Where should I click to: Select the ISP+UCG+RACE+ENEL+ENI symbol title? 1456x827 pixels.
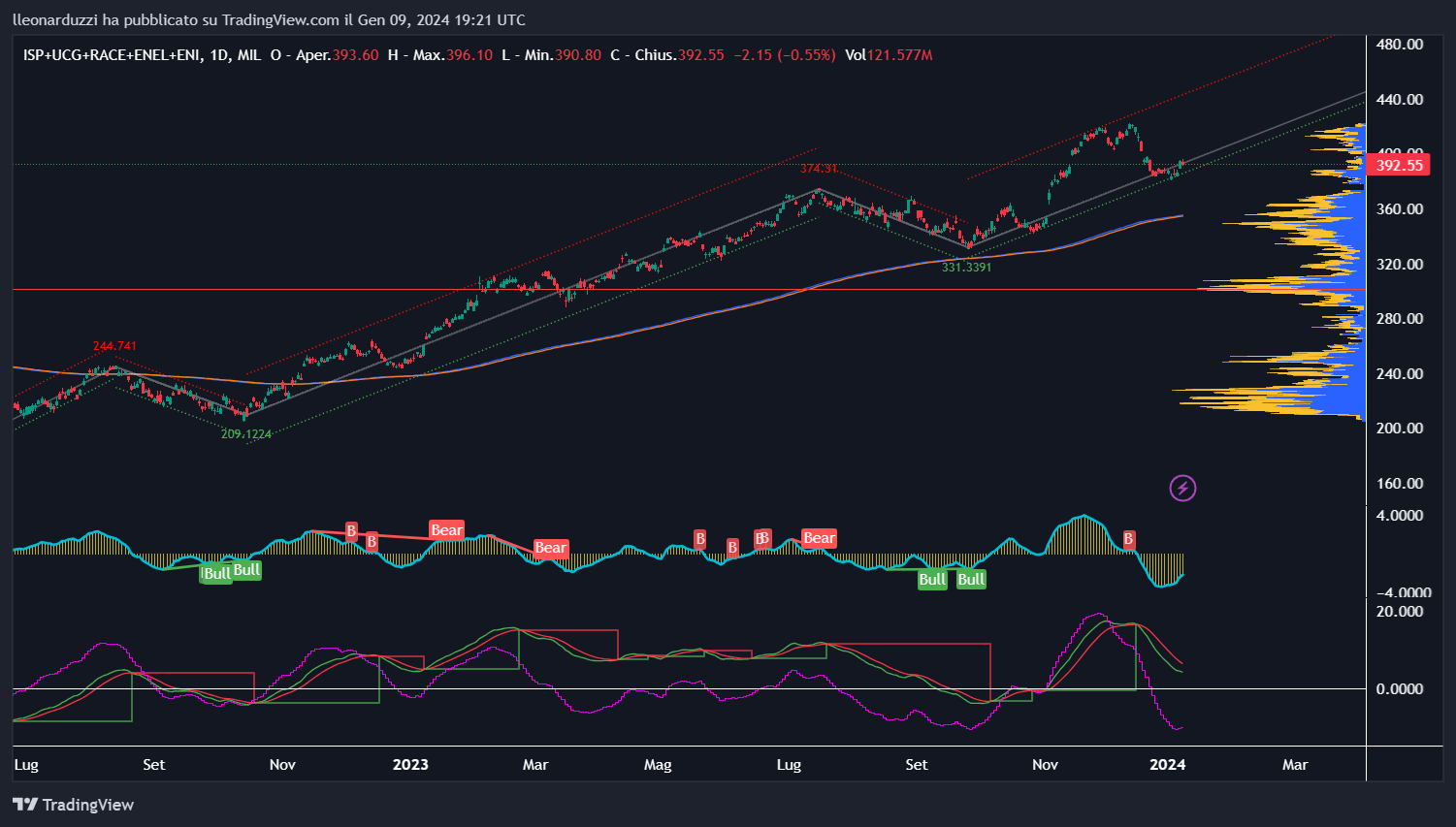tap(113, 55)
